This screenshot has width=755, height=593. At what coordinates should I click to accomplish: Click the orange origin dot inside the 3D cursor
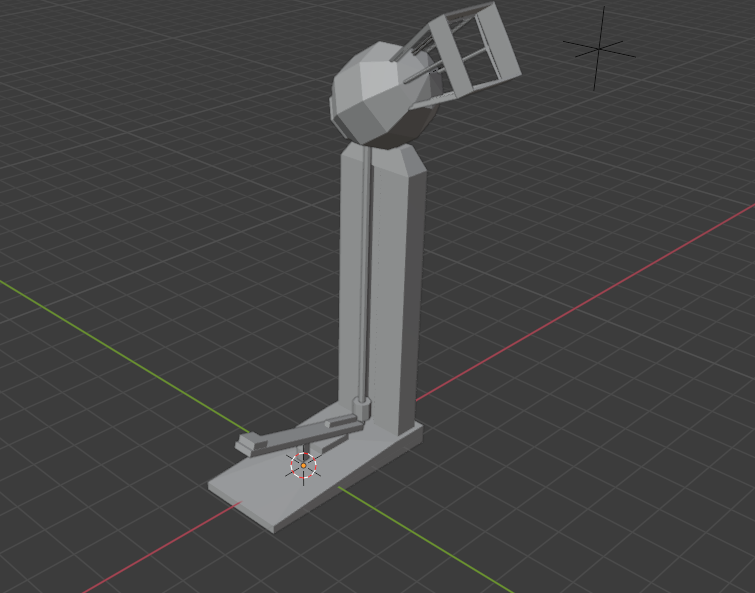(x=303, y=465)
